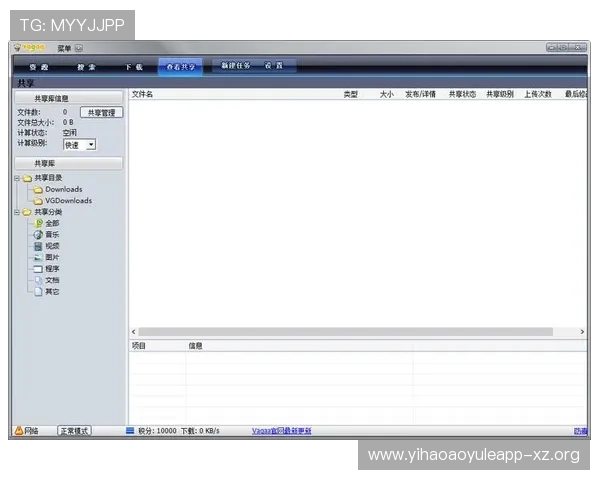Minimize the Vagaa window

click(x=552, y=47)
